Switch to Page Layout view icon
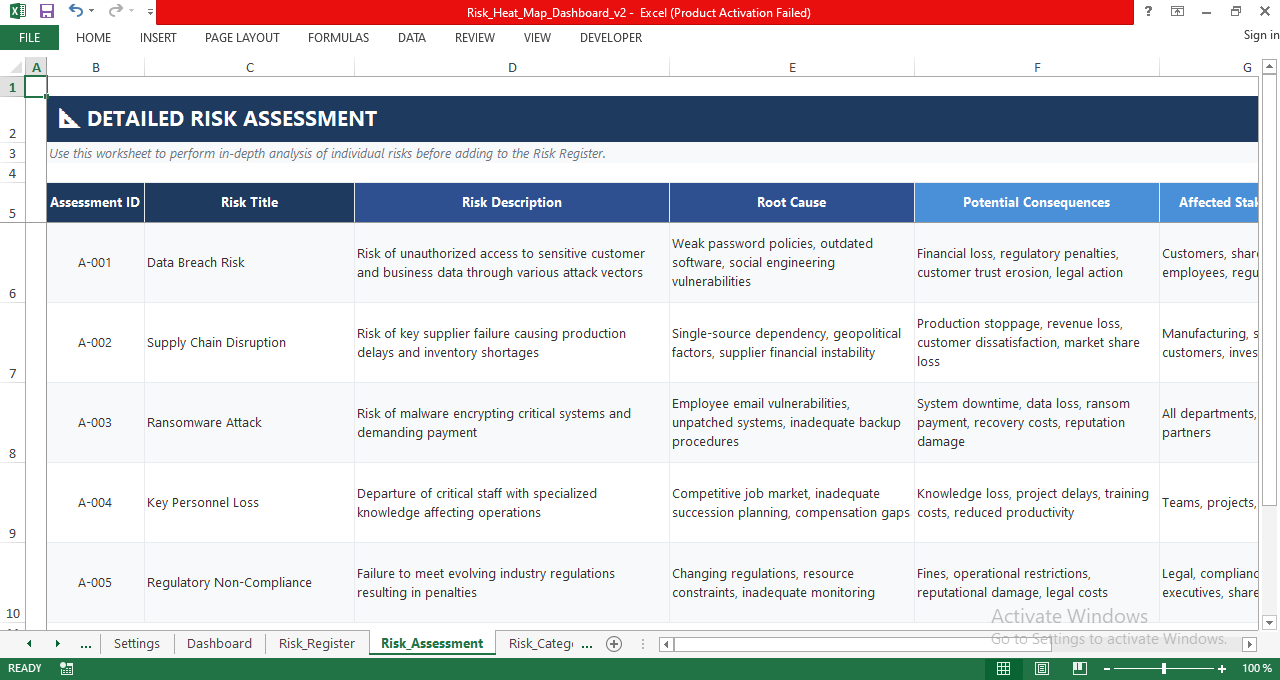 (1041, 668)
